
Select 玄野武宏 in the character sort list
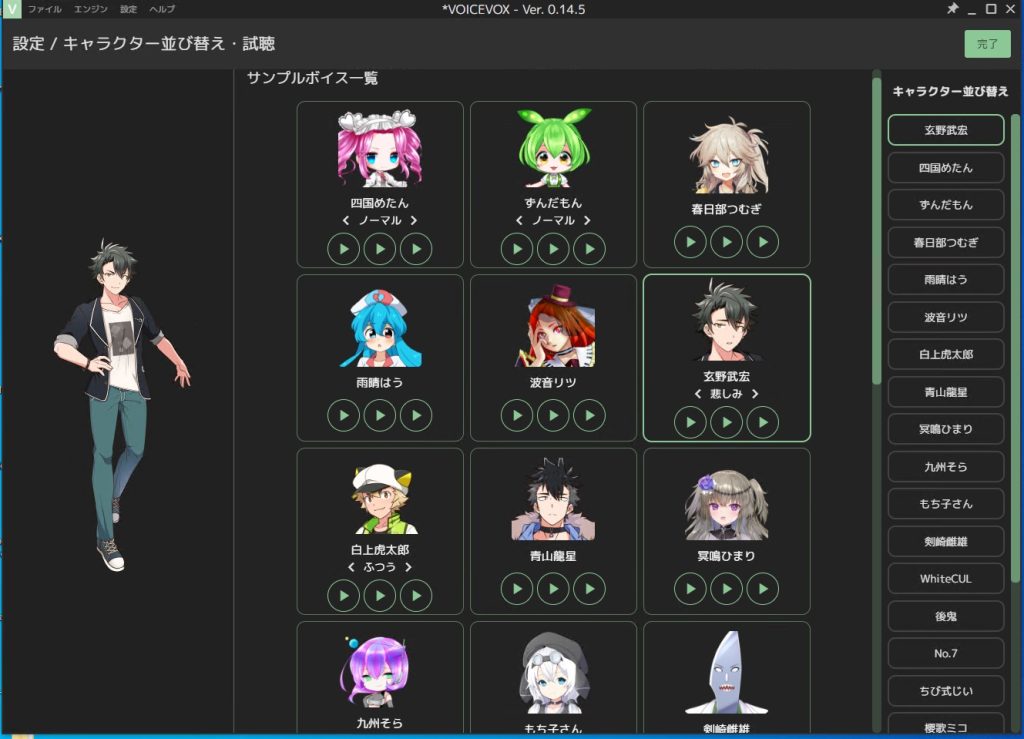[946, 130]
